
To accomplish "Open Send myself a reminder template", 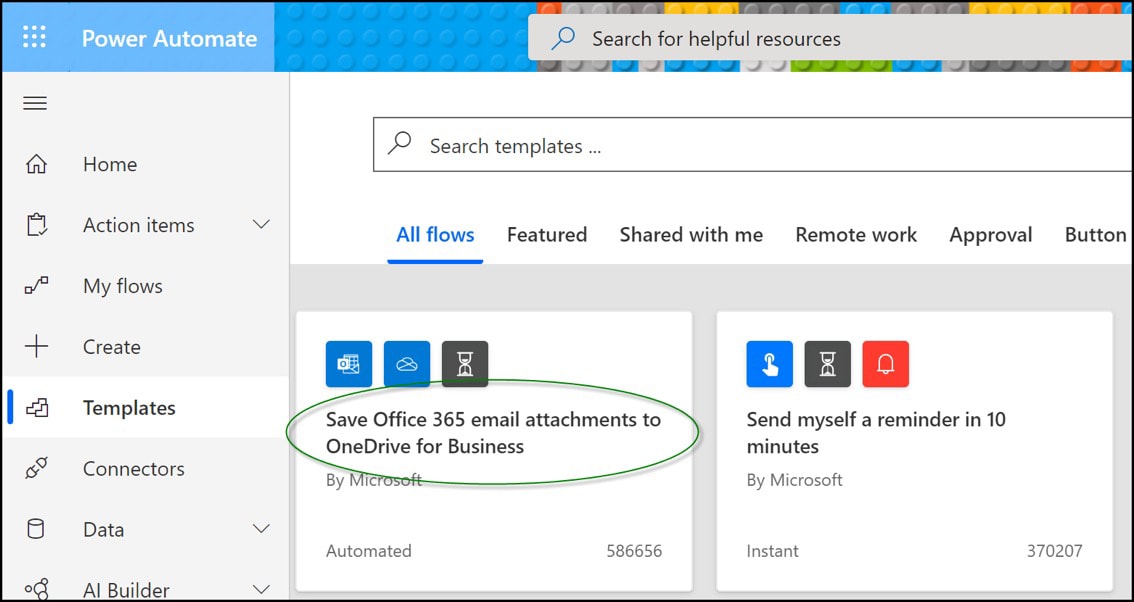I will (876, 433).
